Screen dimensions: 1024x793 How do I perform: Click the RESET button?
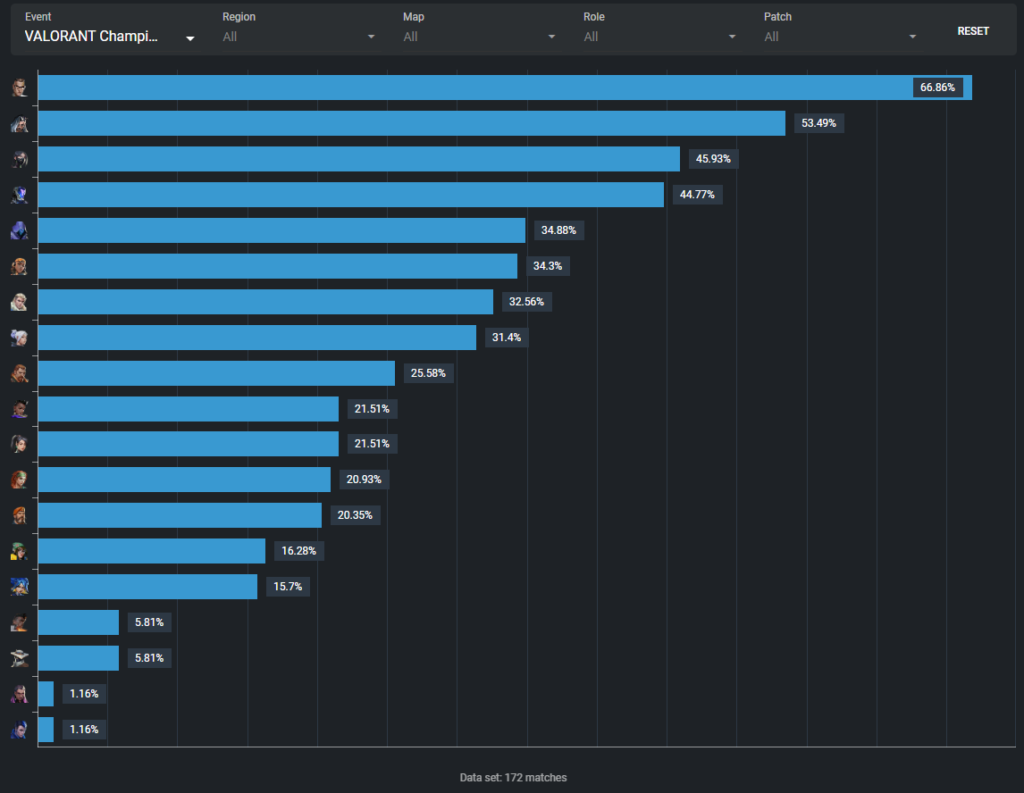(973, 31)
